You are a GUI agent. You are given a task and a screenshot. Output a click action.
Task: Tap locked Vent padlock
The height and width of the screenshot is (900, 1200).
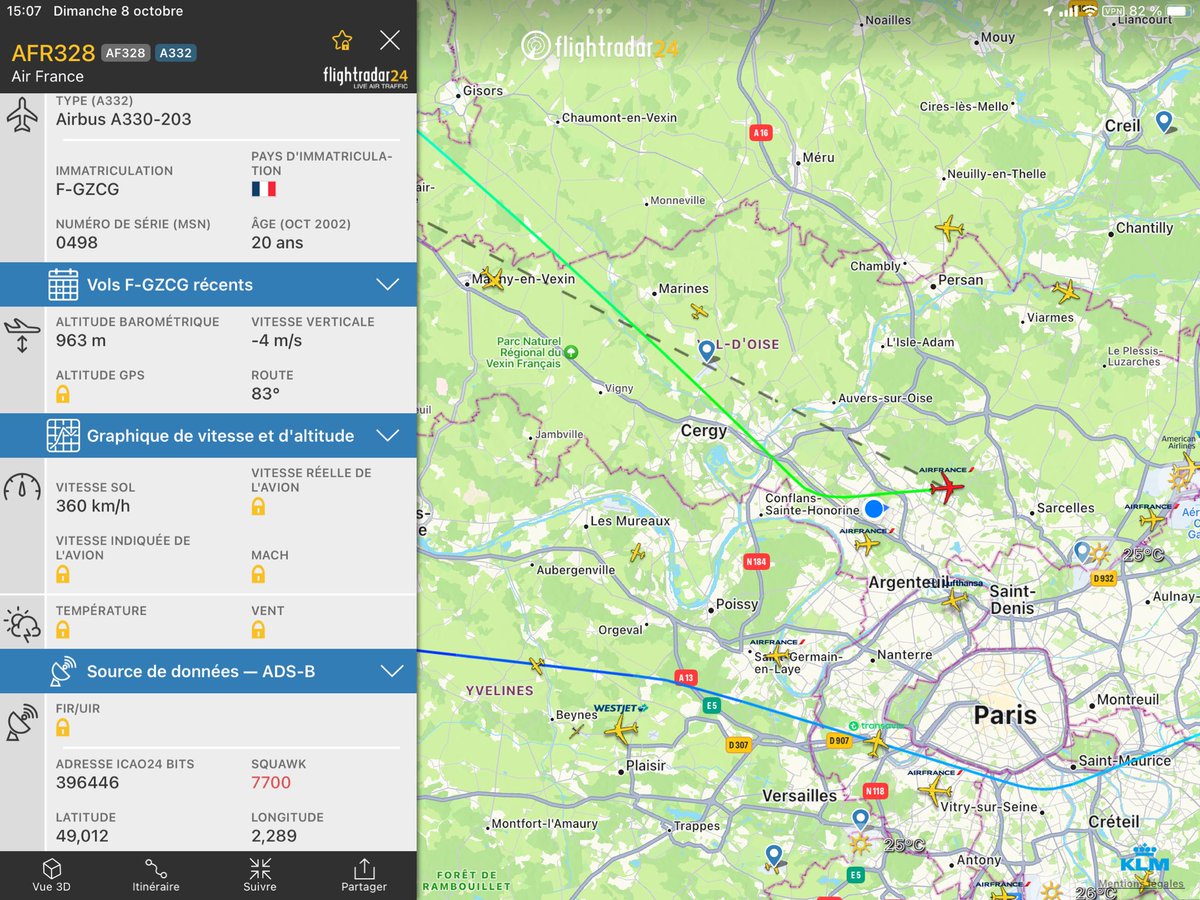258,629
